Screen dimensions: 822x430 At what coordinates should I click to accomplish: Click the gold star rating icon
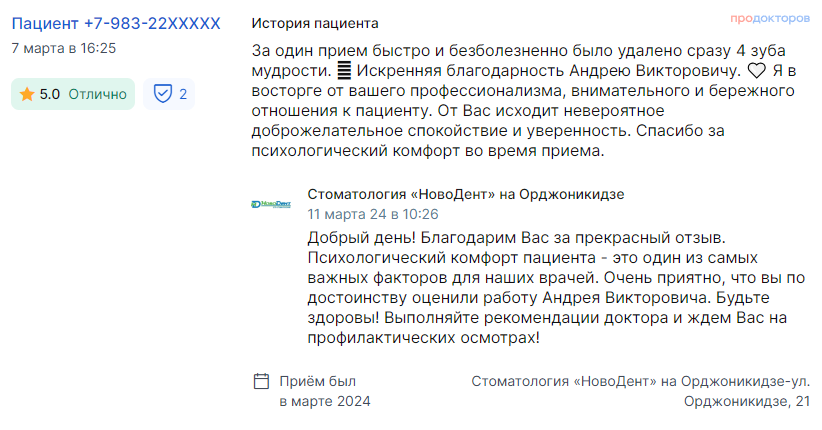point(27,94)
